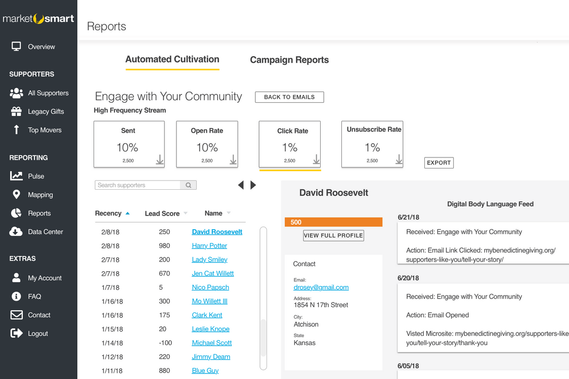Sort by Recency column arrow

(127, 213)
